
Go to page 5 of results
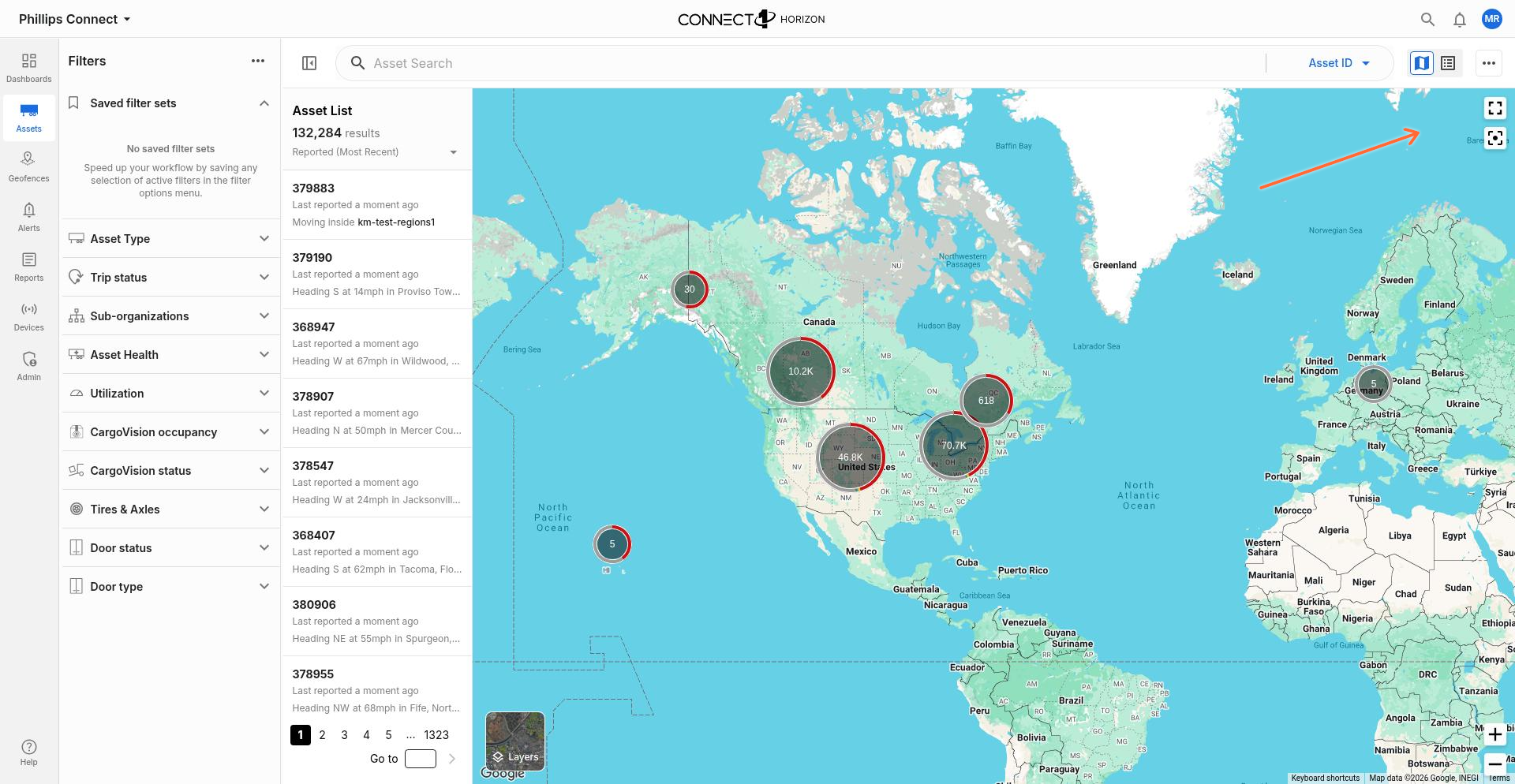(388, 735)
